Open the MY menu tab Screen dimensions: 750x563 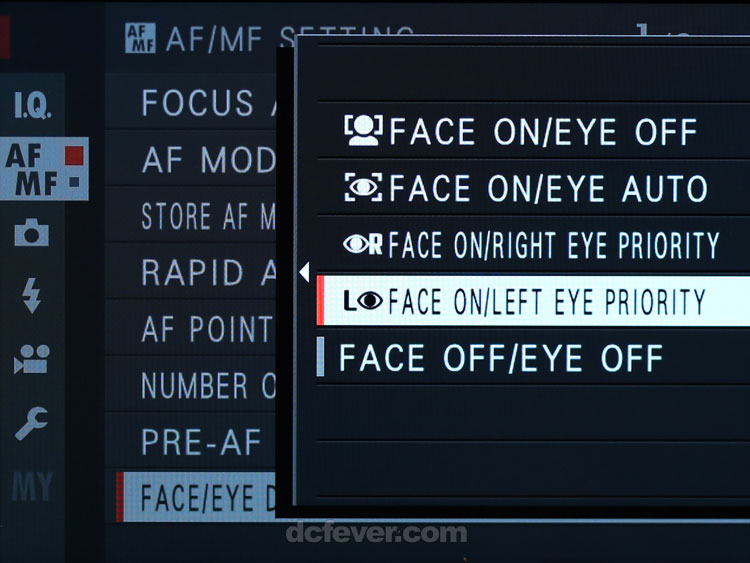pyautogui.click(x=32, y=486)
